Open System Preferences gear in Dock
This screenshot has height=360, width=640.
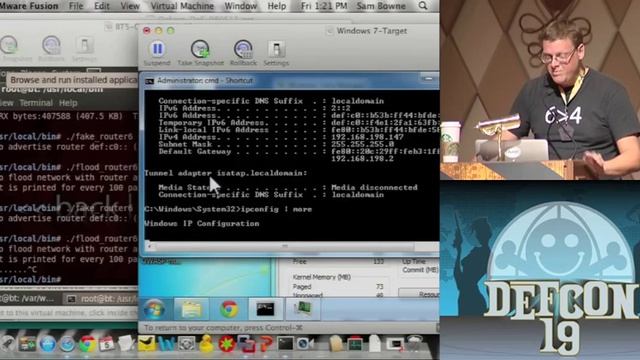pos(186,344)
